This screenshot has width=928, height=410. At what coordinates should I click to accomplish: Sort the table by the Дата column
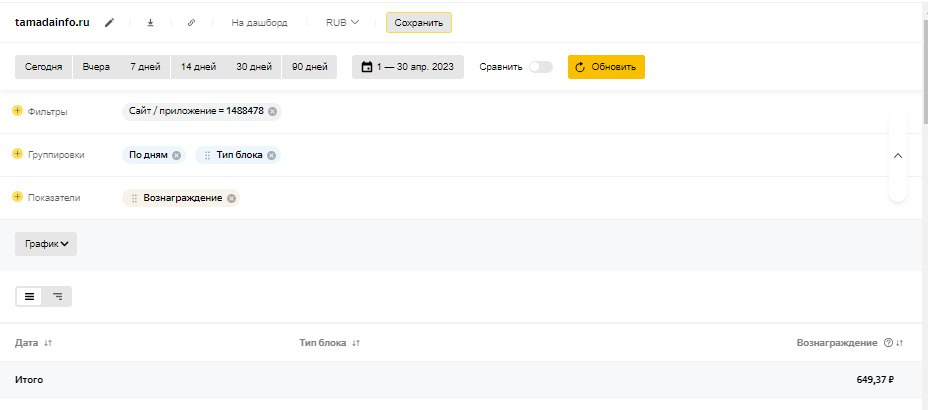click(x=49, y=343)
